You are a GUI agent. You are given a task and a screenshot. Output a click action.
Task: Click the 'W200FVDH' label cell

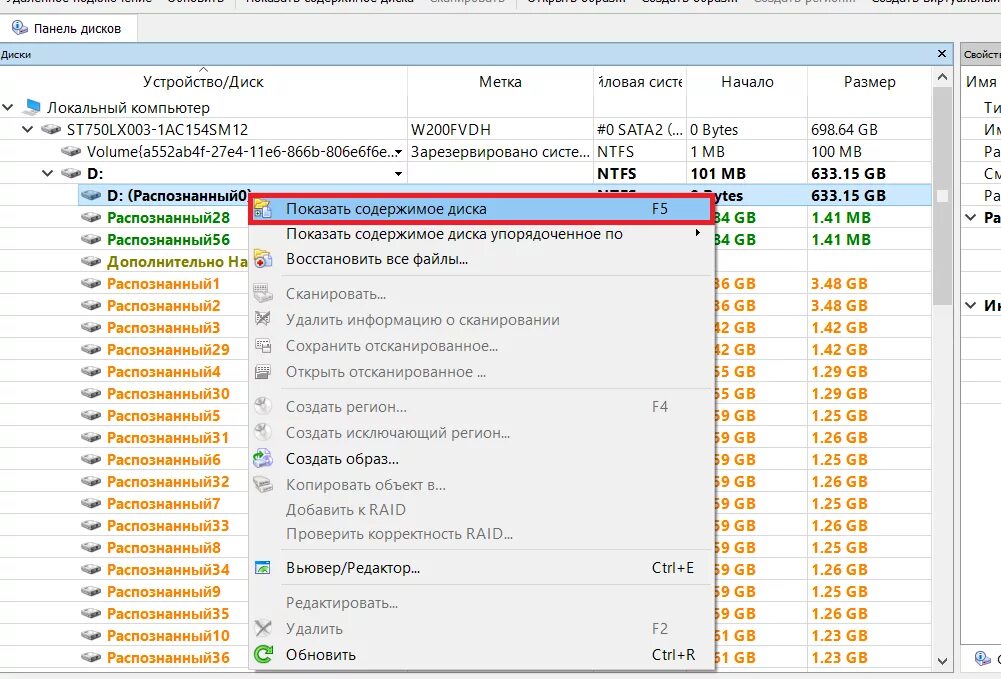tap(451, 130)
